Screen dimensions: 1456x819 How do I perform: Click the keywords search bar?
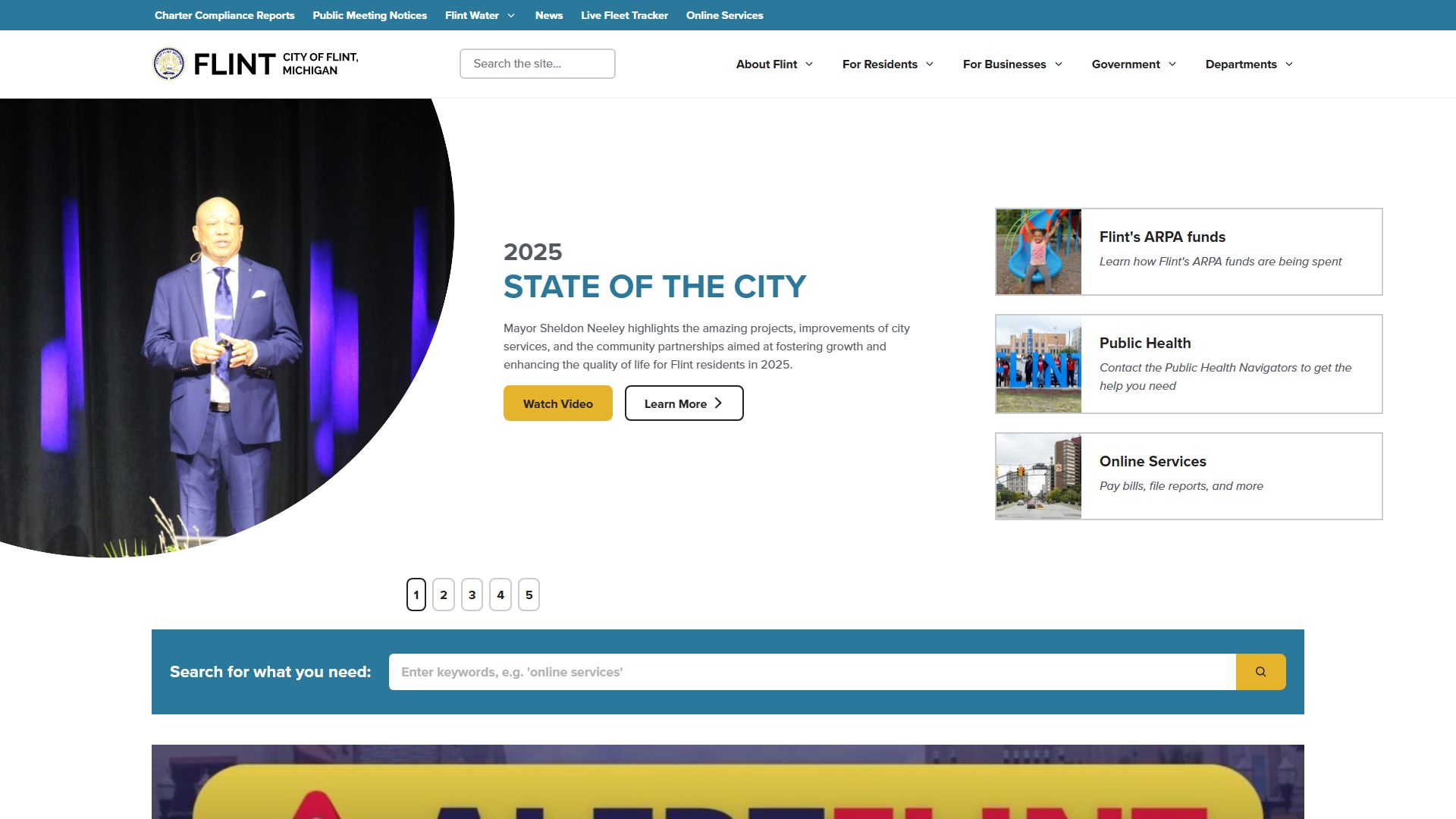(811, 671)
